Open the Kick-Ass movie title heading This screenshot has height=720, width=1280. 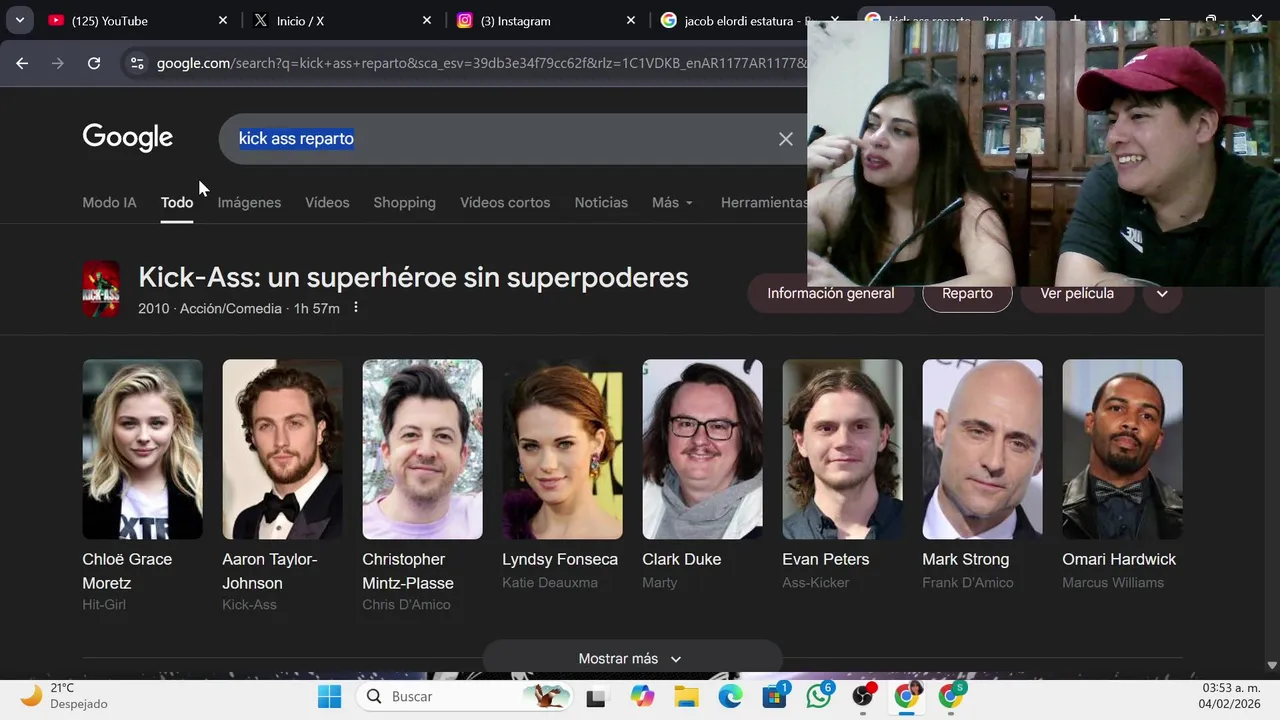pyautogui.click(x=413, y=277)
